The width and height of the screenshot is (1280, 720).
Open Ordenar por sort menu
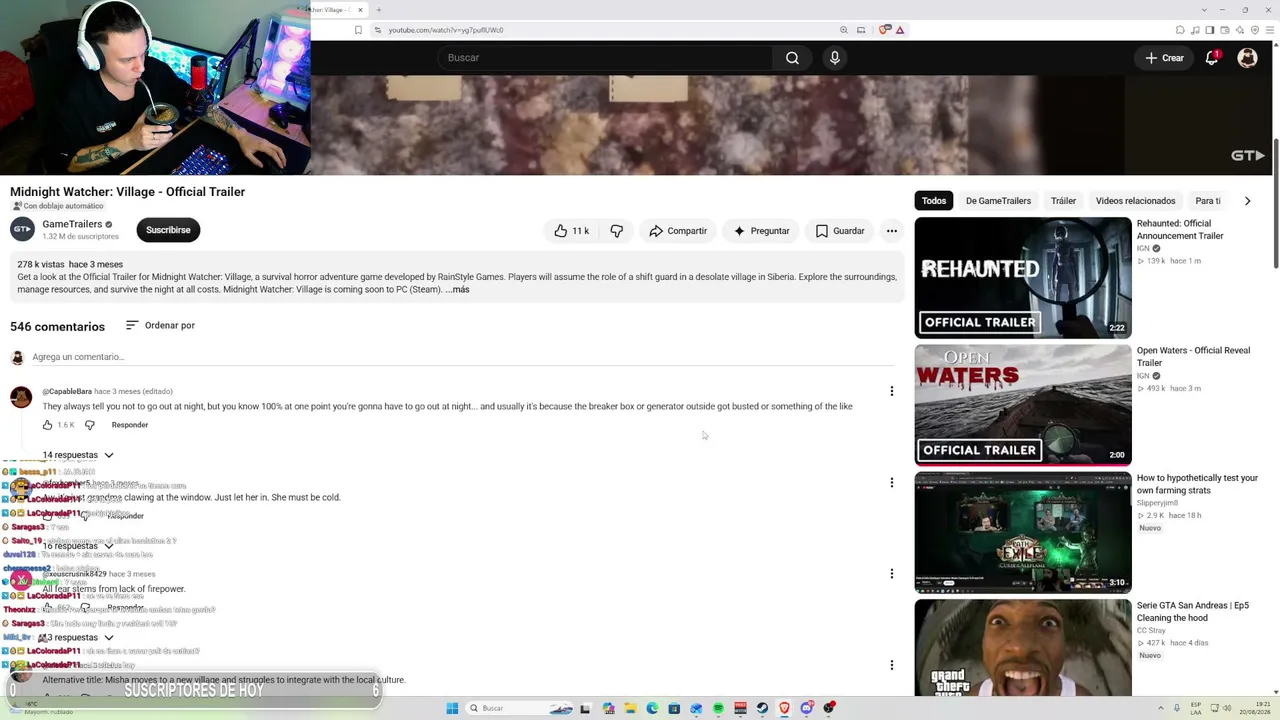click(x=160, y=326)
